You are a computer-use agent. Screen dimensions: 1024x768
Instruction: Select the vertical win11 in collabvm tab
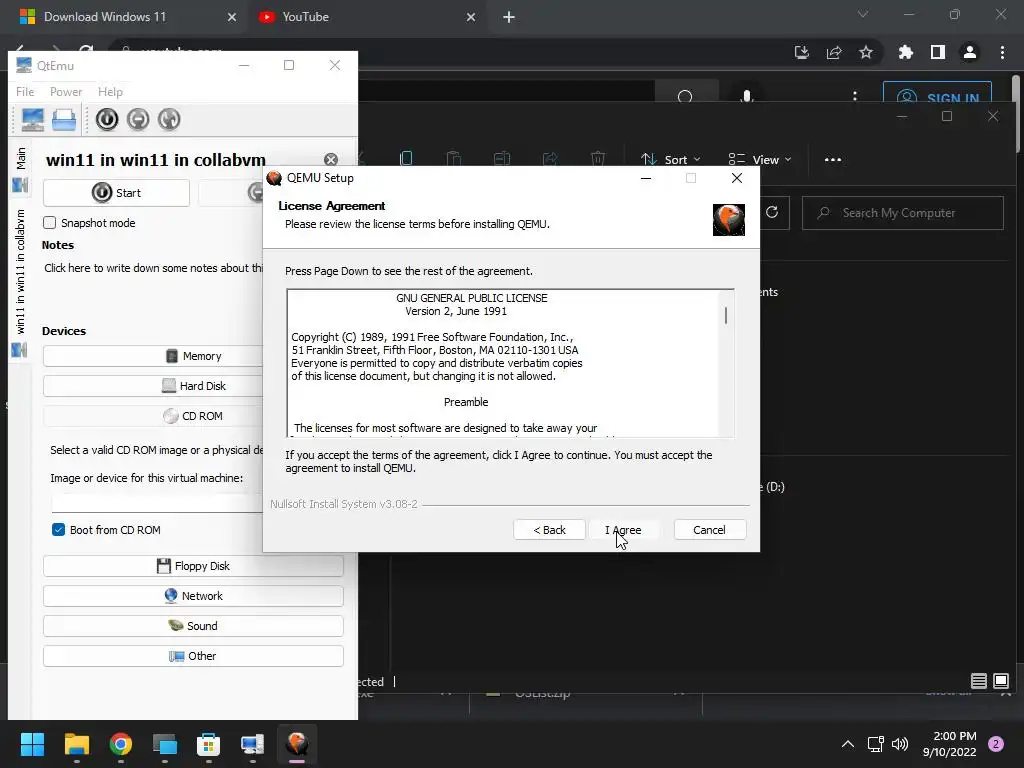pos(20,282)
